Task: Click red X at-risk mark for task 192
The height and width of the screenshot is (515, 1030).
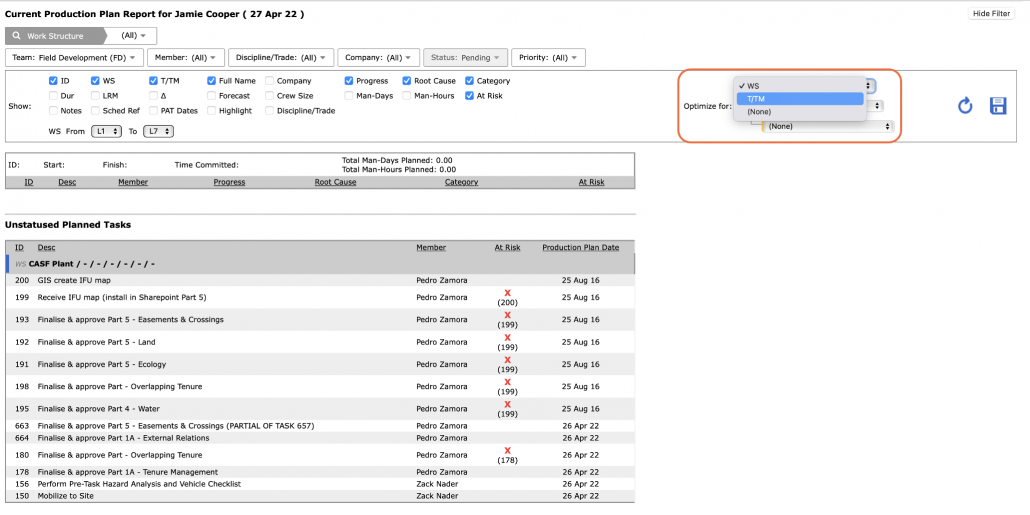Action: click(x=507, y=337)
